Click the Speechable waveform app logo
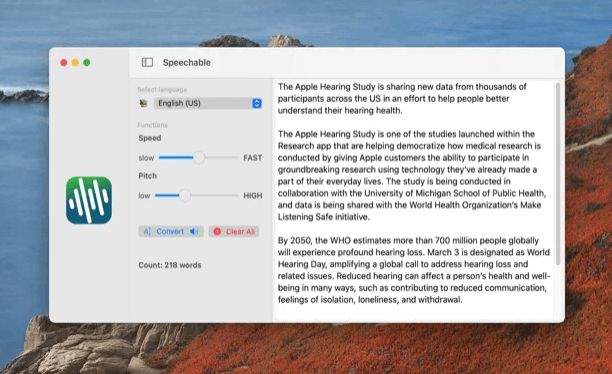The image size is (612, 374). coord(89,200)
